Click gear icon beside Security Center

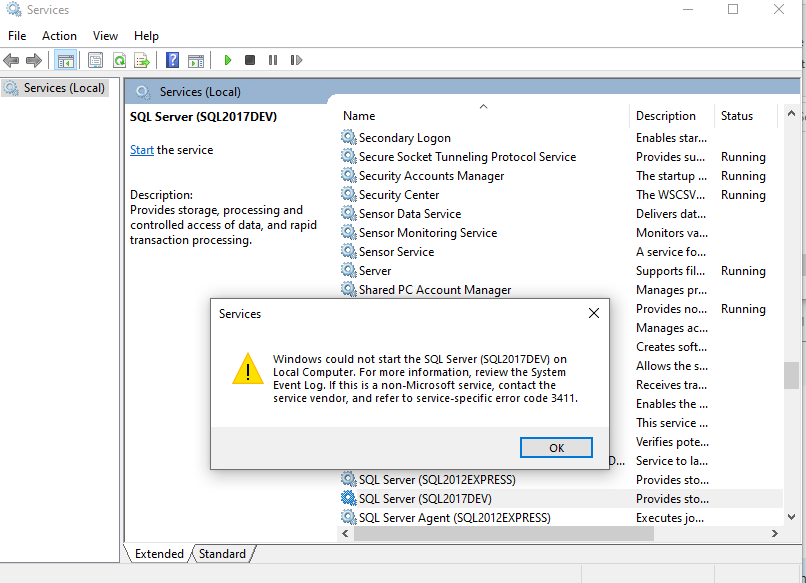349,194
